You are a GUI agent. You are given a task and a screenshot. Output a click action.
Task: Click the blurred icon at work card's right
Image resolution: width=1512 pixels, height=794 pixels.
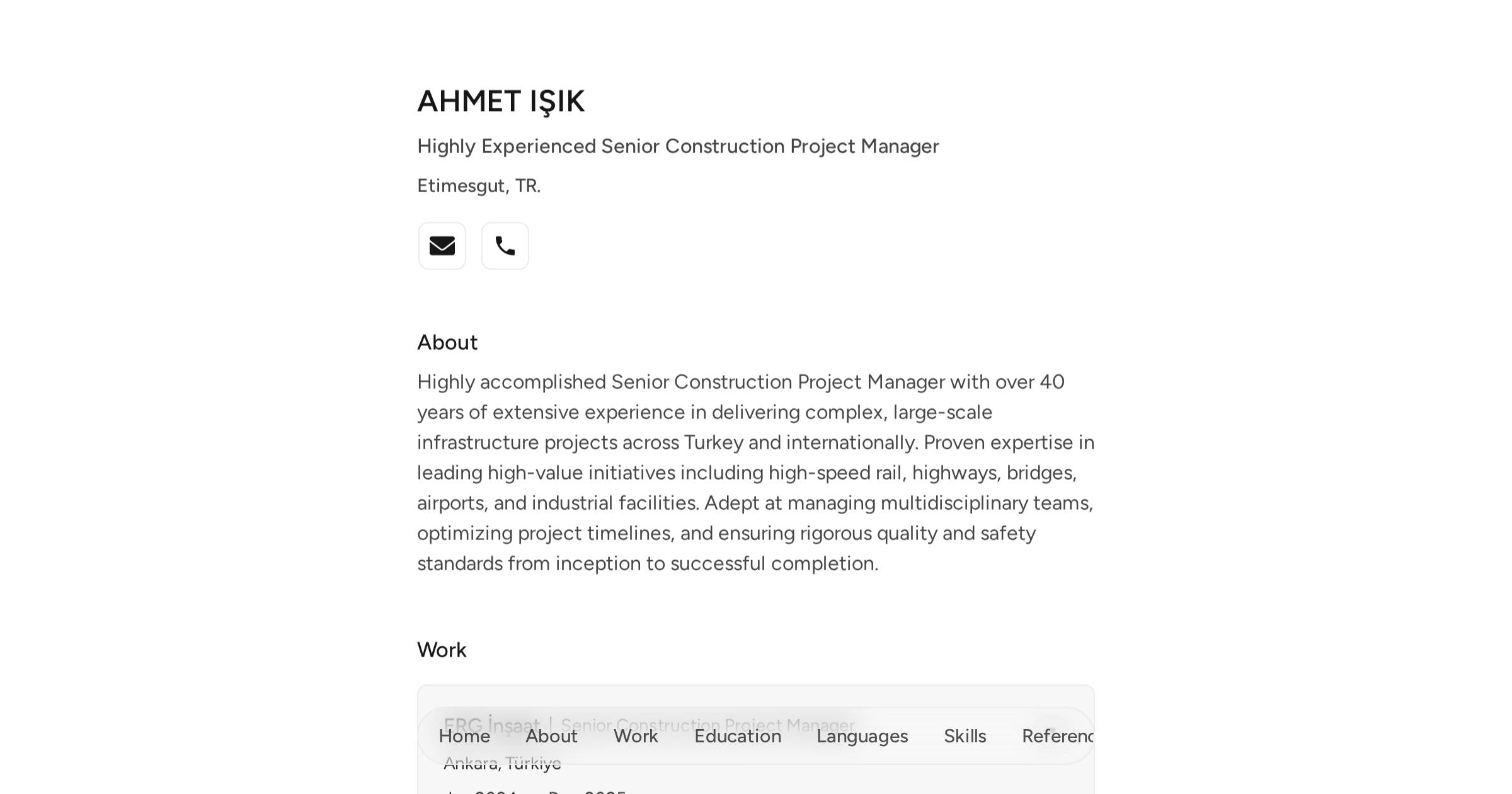tap(1053, 731)
